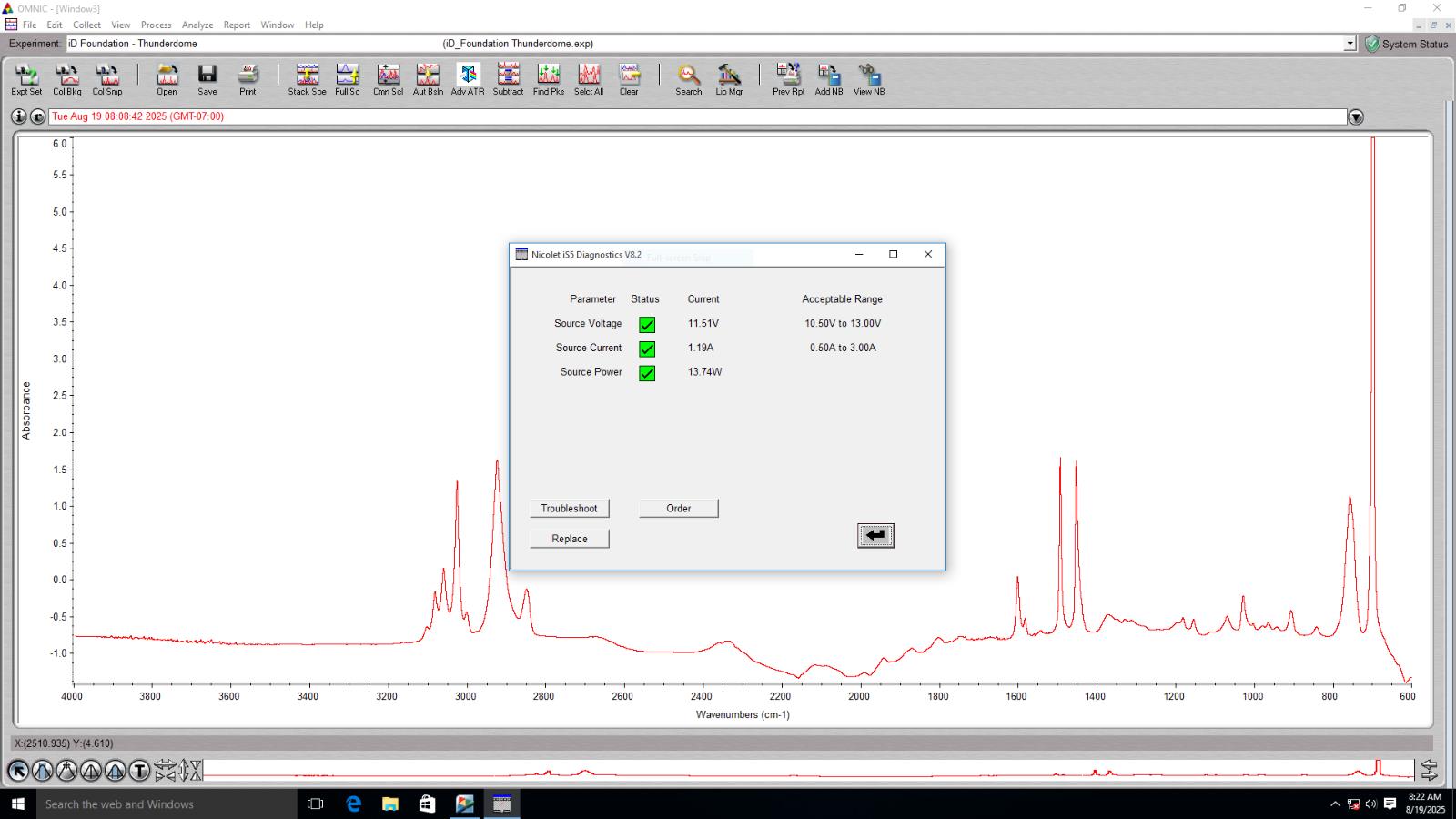This screenshot has height=819, width=1456.
Task: Click the Subtract spectra icon
Action: [x=508, y=79]
